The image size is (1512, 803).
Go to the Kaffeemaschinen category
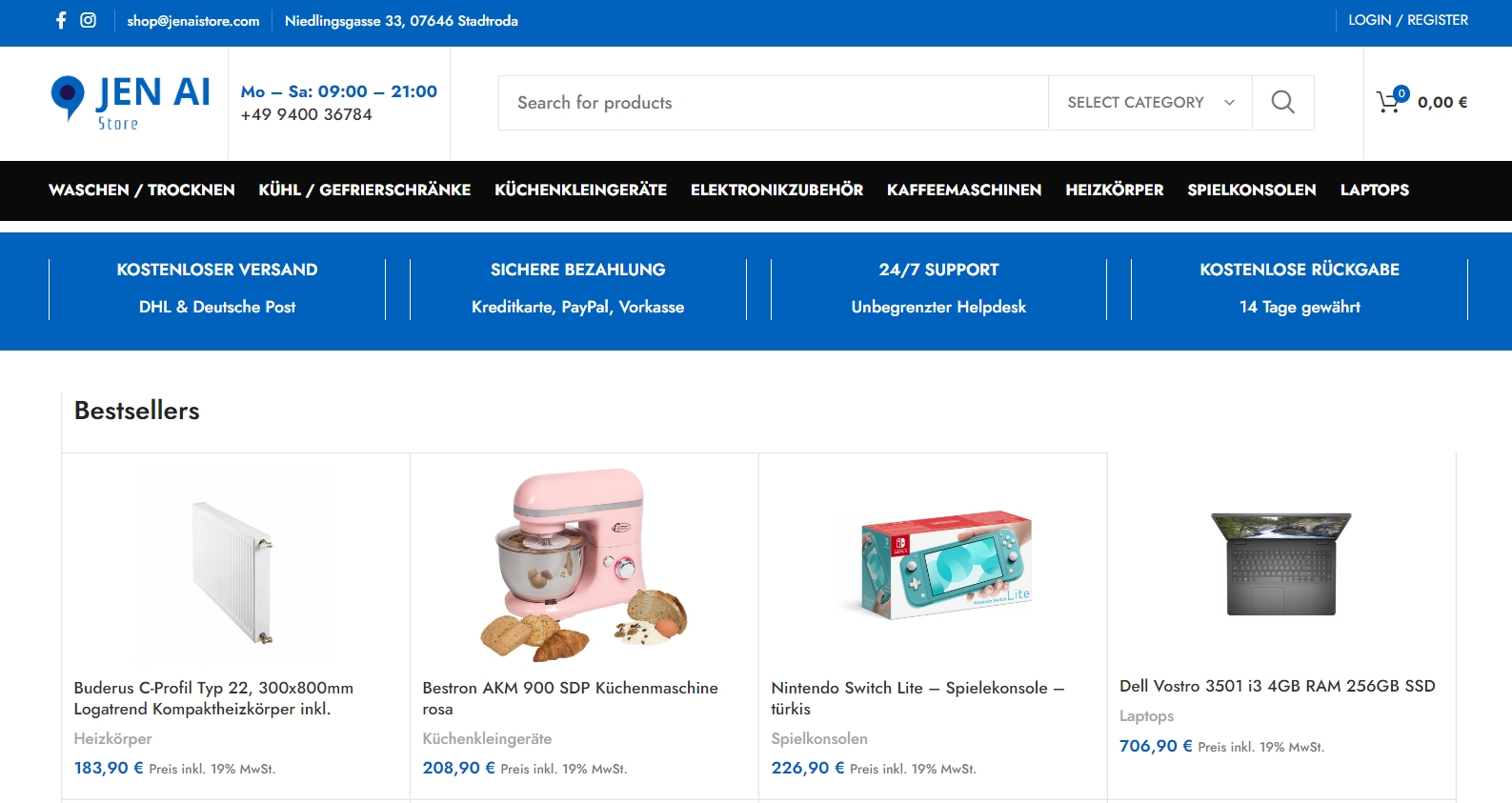pos(964,190)
